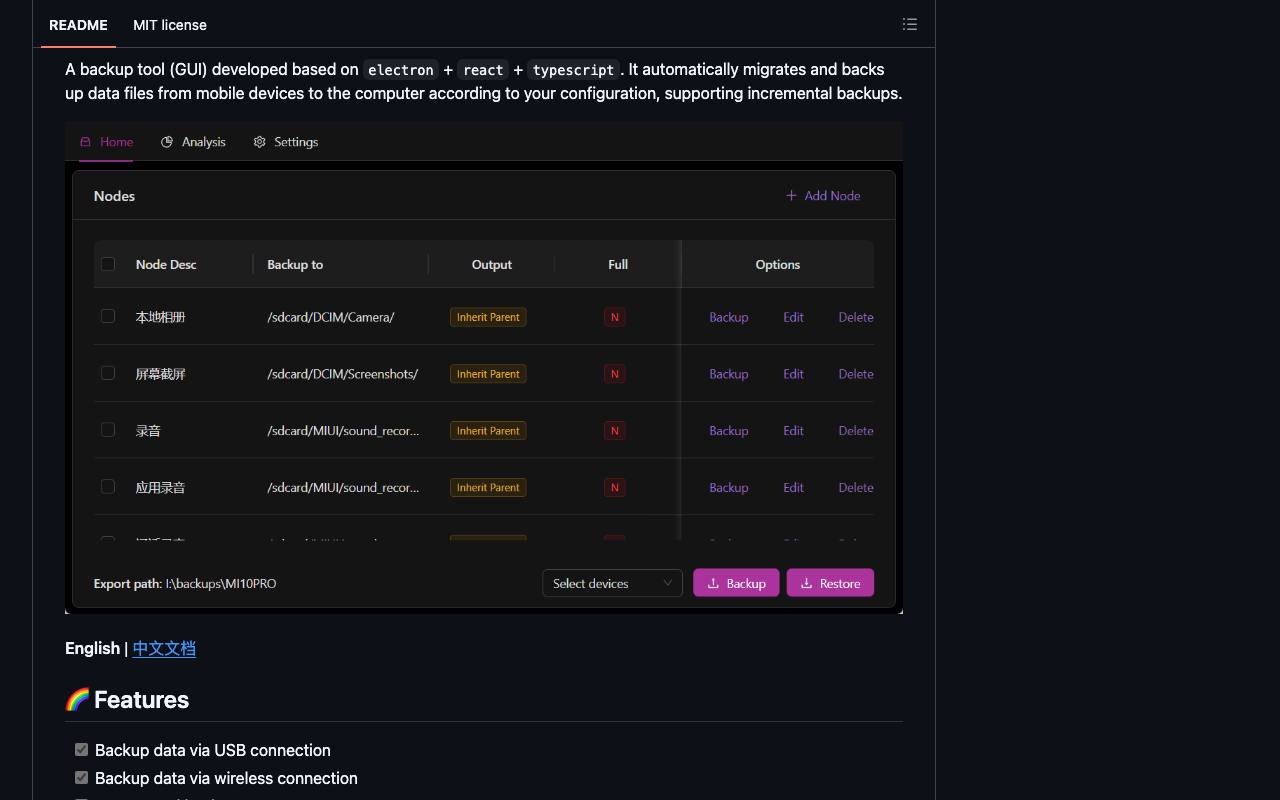Click the bold English language label
The width and height of the screenshot is (1280, 800).
[x=92, y=648]
